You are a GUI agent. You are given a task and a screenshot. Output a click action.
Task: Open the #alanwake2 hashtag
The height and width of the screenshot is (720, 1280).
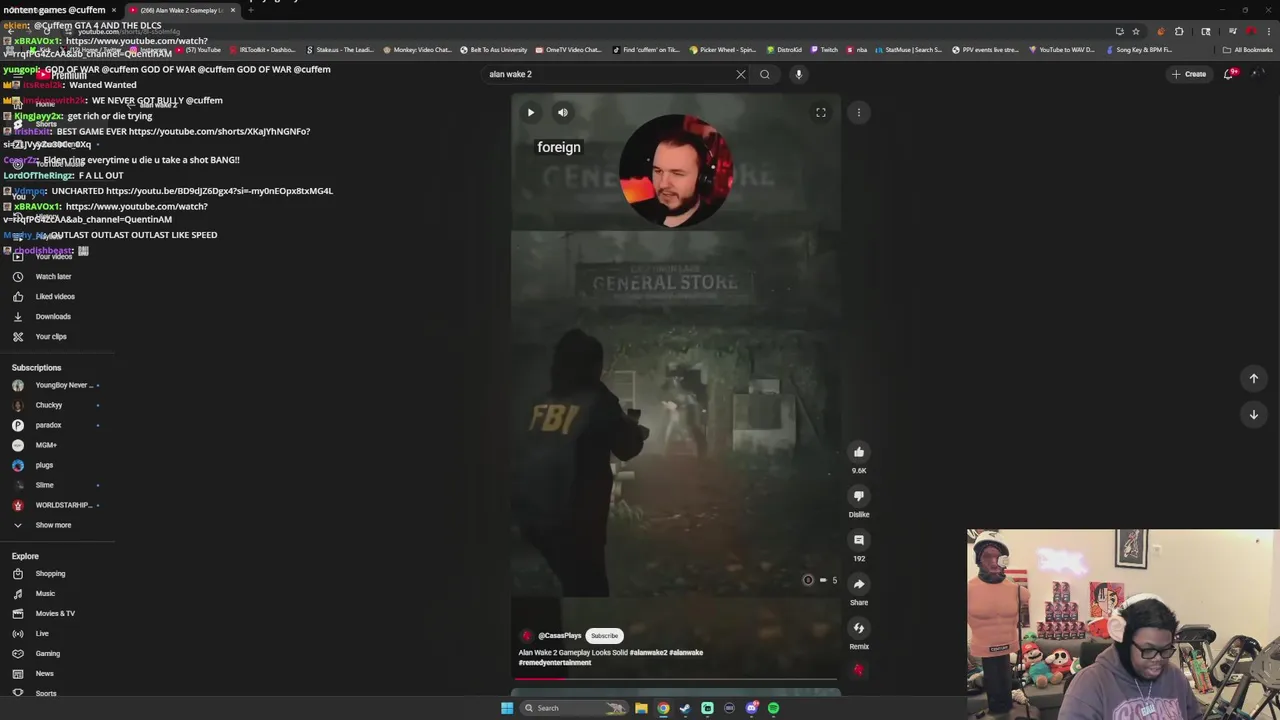click(x=648, y=653)
